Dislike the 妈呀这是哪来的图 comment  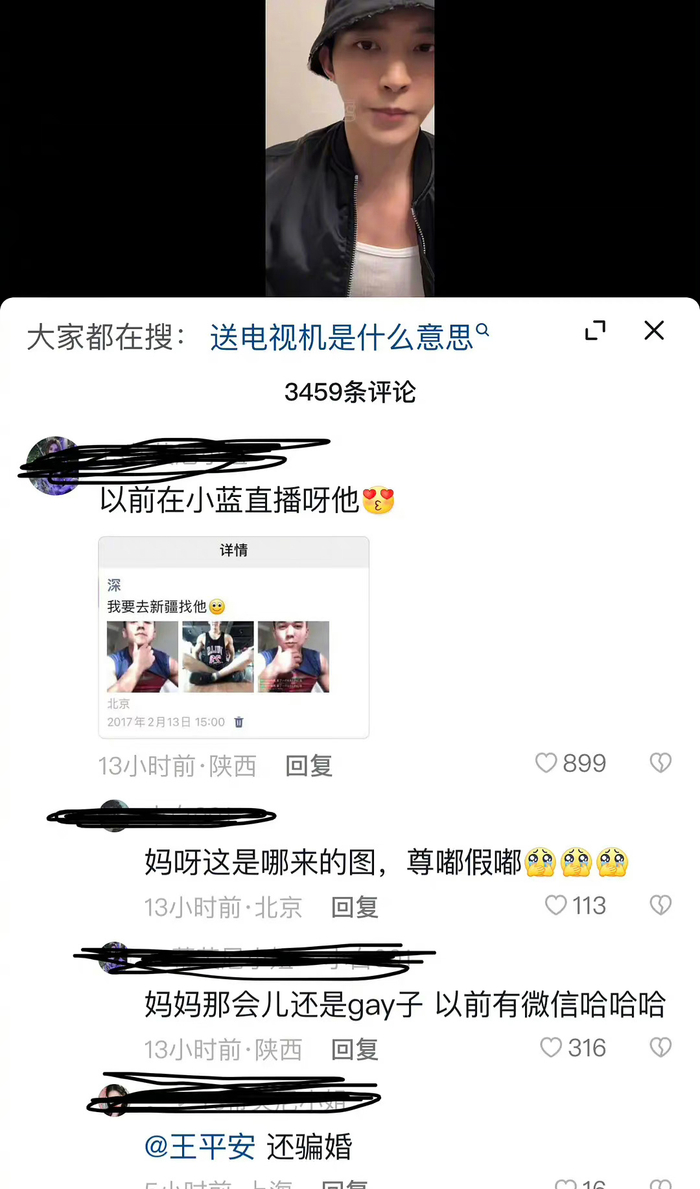click(661, 905)
